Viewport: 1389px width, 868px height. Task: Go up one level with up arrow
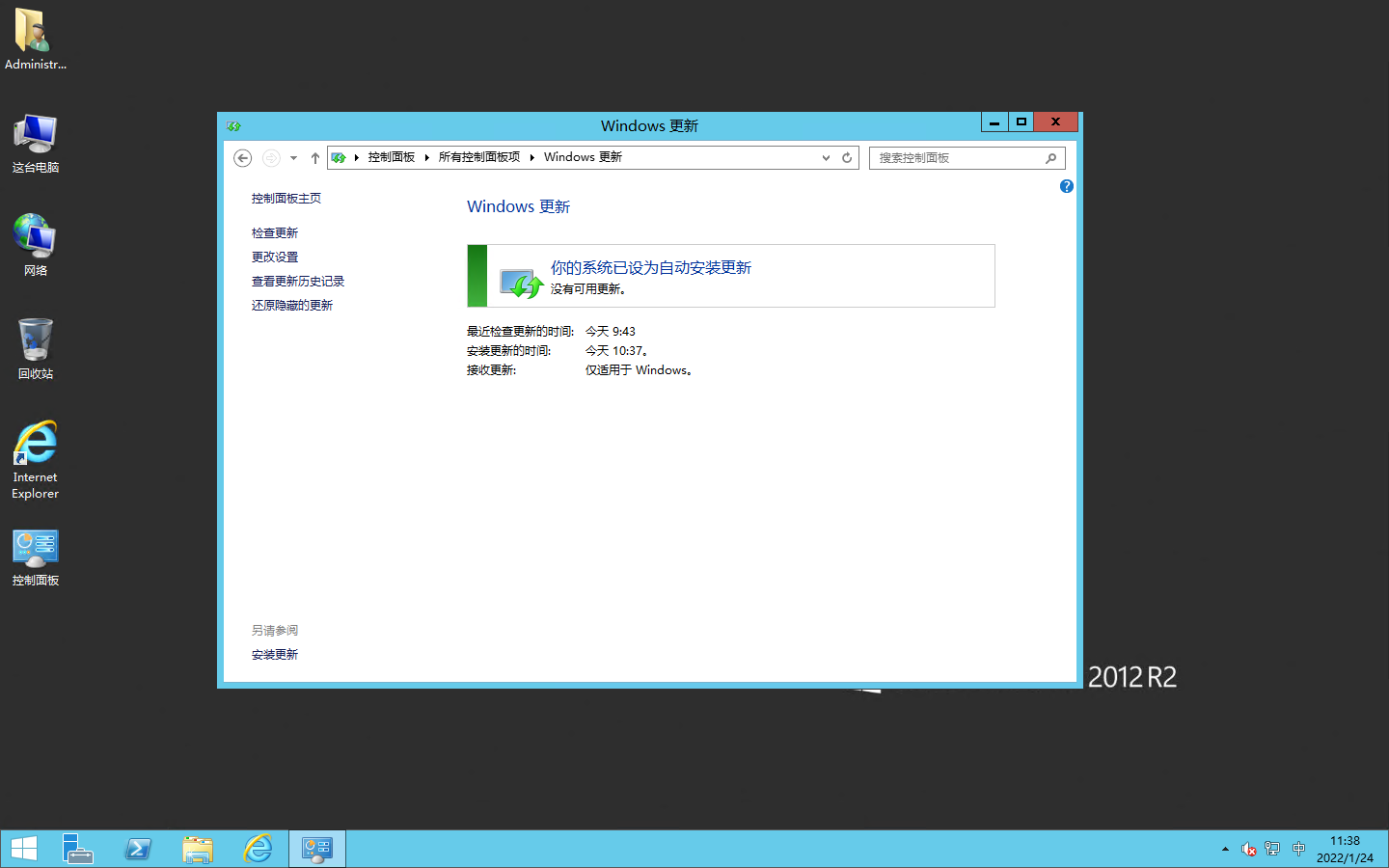314,158
